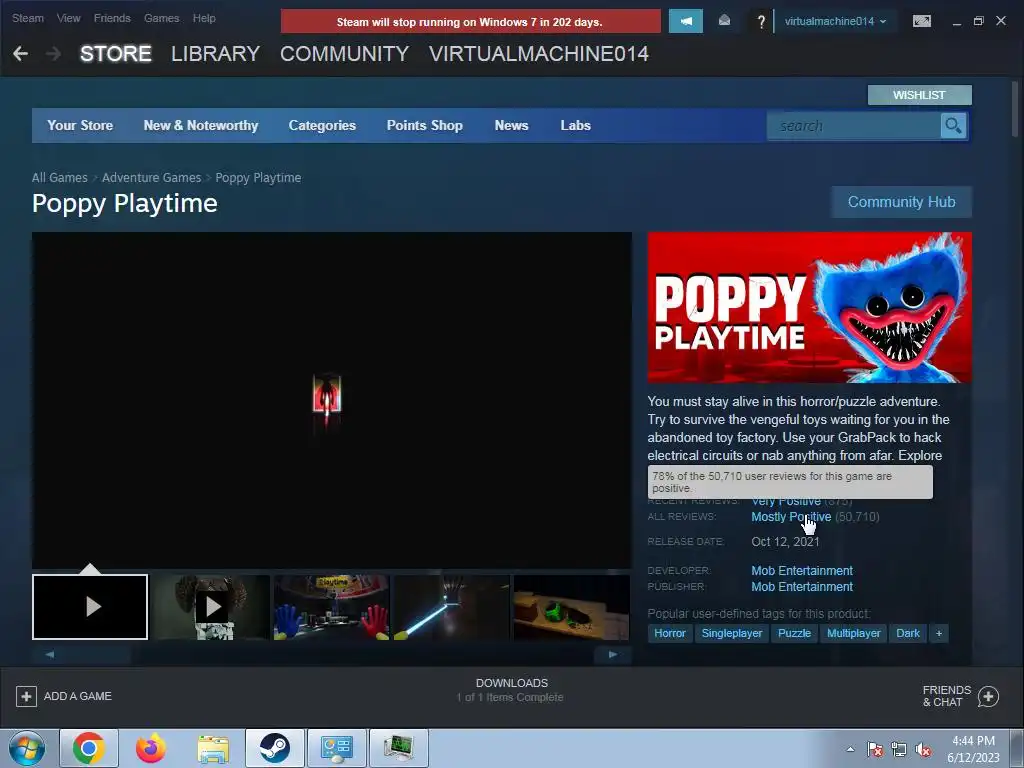The image size is (1024, 768).
Task: Open the Community Hub button
Action: pos(901,202)
